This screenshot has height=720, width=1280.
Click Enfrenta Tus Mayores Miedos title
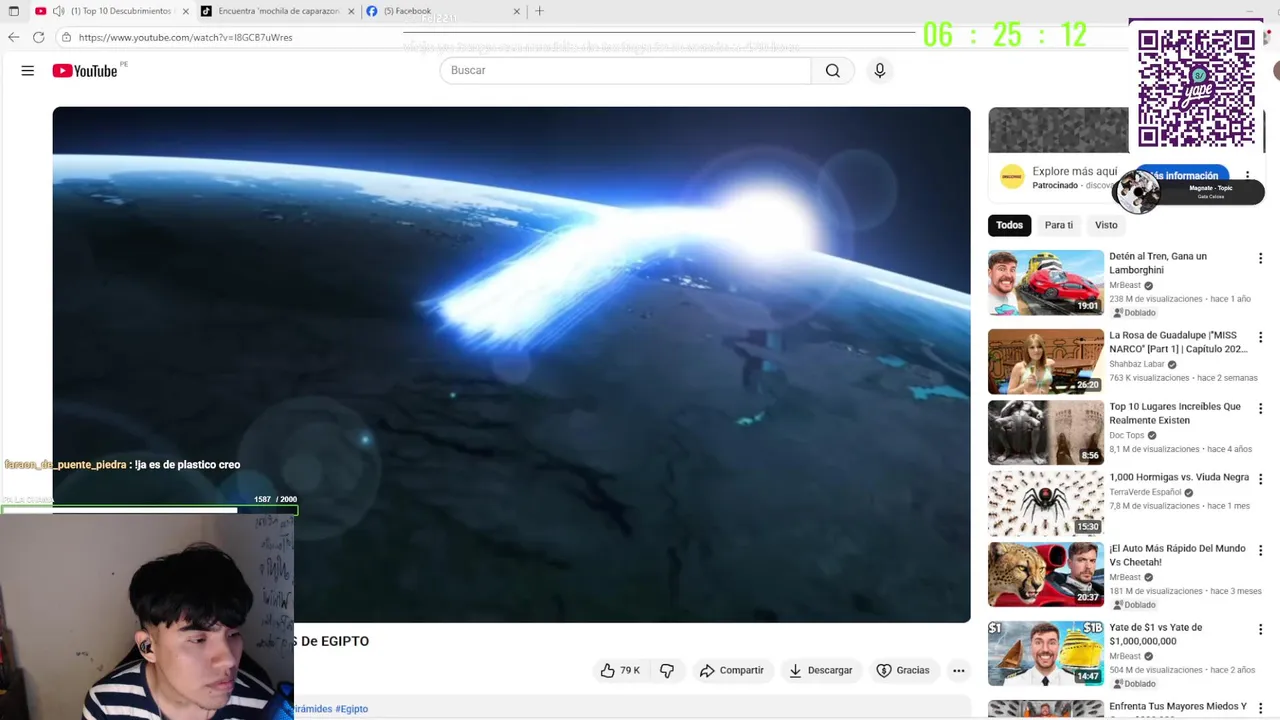coord(1178,706)
